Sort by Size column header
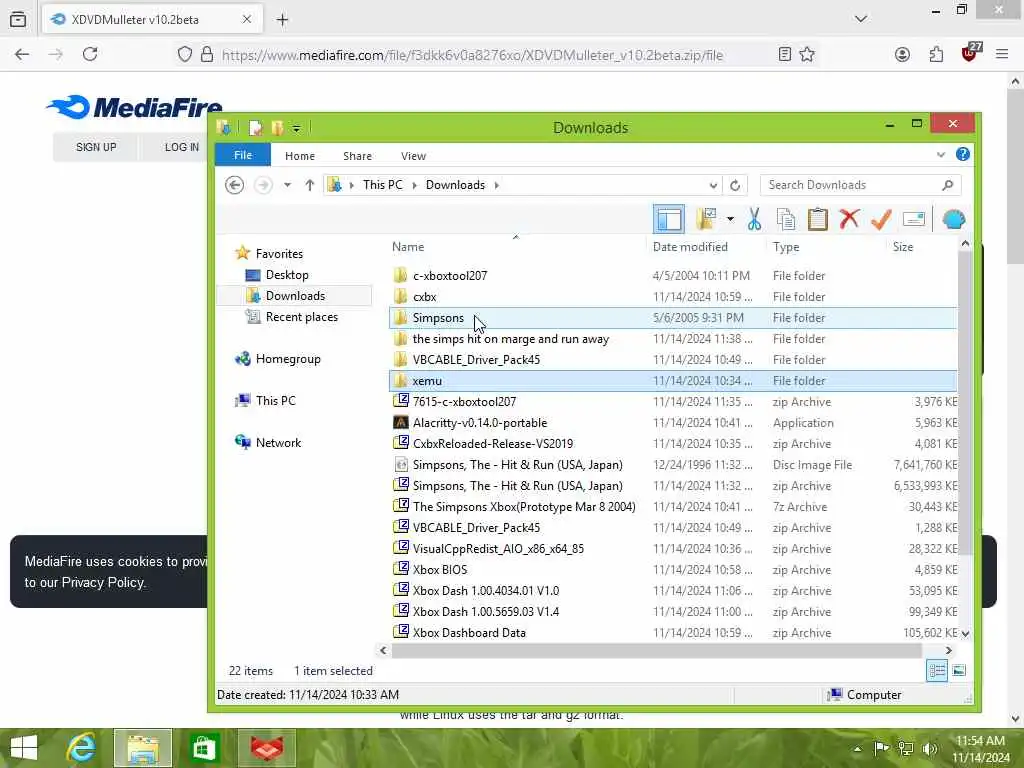 point(903,247)
